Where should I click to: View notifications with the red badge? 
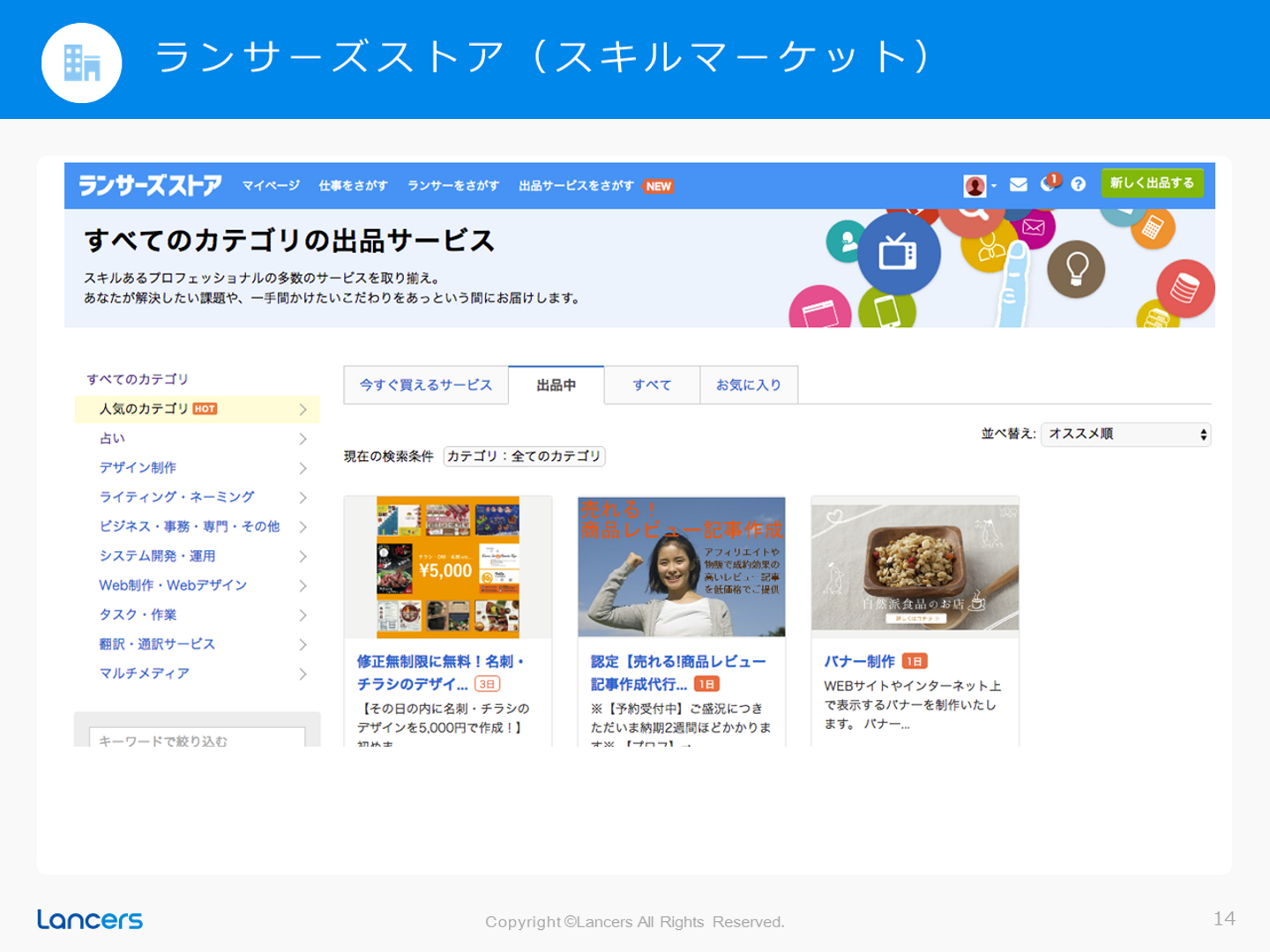tap(1050, 182)
